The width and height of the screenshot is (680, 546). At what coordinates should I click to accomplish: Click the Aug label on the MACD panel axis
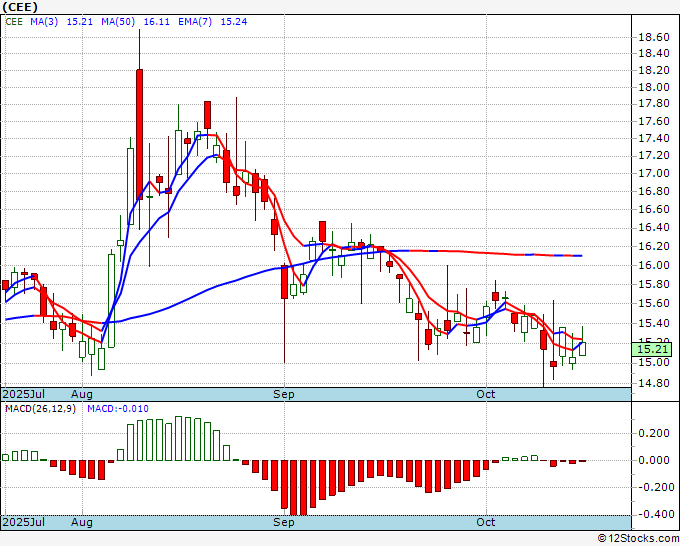click(x=82, y=522)
